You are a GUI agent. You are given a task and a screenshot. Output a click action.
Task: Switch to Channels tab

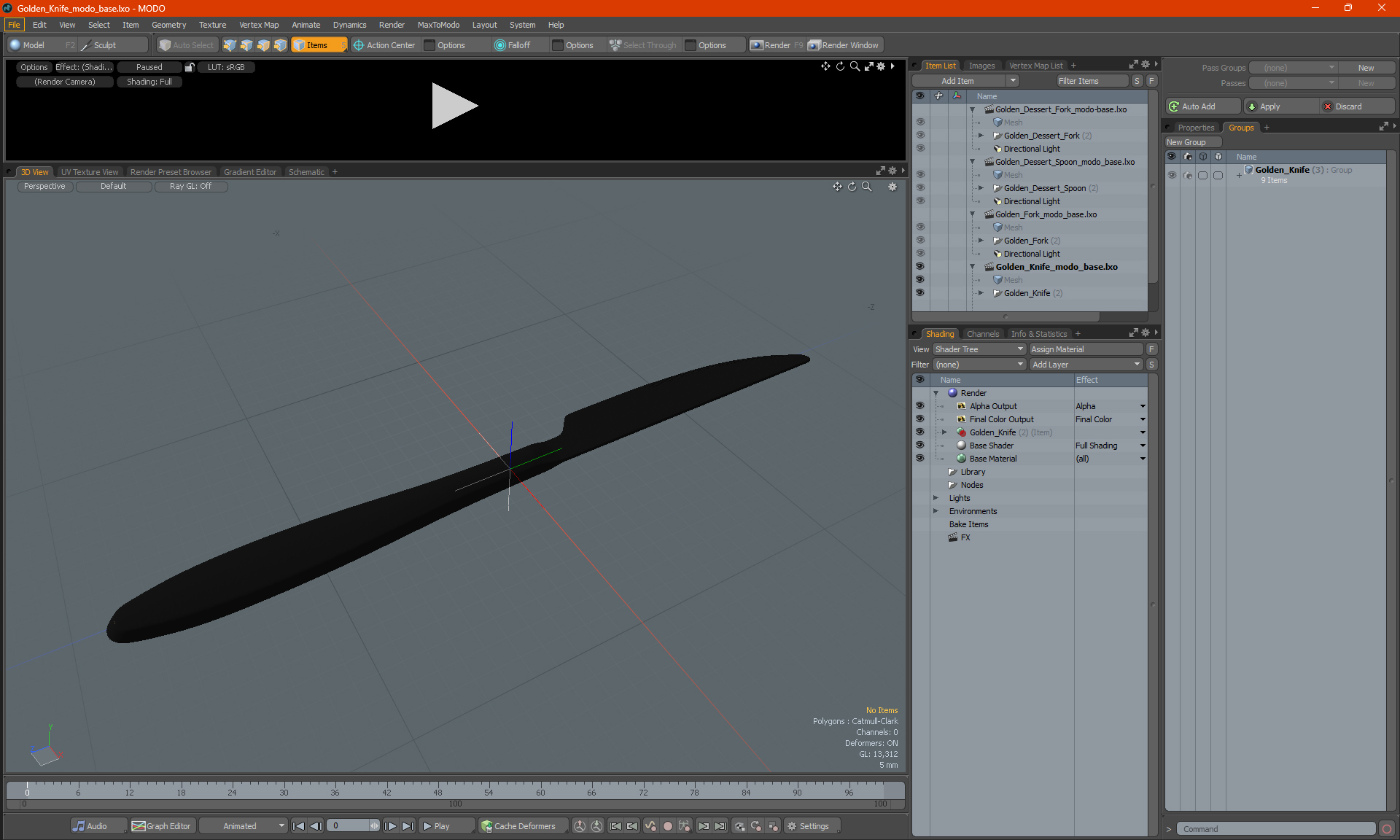[x=983, y=334]
